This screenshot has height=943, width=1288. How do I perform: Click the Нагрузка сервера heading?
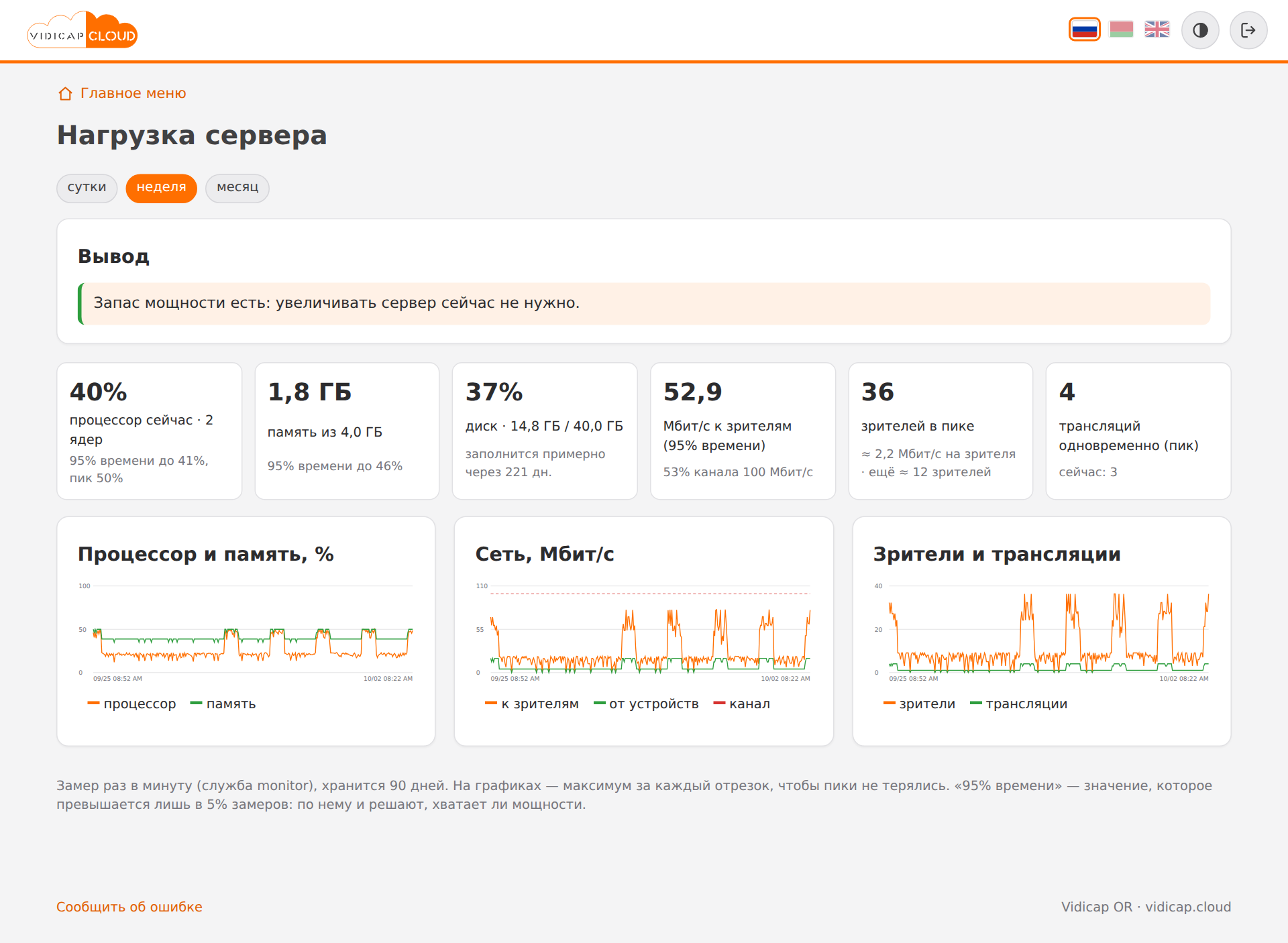[x=192, y=135]
